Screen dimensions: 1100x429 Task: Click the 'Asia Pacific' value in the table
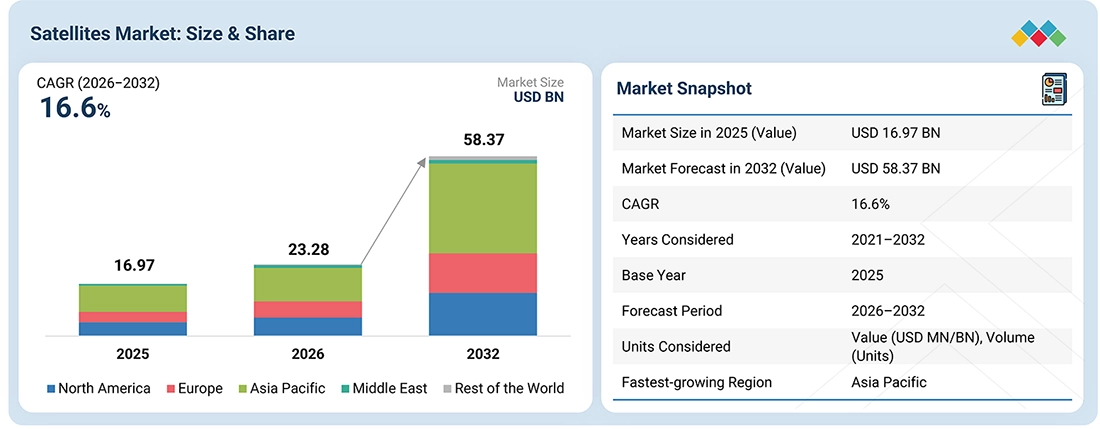click(889, 382)
